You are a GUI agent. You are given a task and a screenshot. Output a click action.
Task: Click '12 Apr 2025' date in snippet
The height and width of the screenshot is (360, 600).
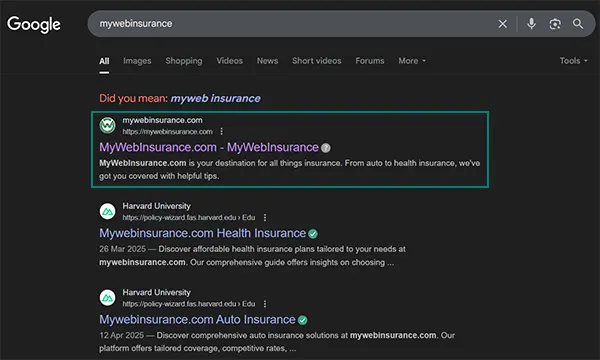[121, 336]
